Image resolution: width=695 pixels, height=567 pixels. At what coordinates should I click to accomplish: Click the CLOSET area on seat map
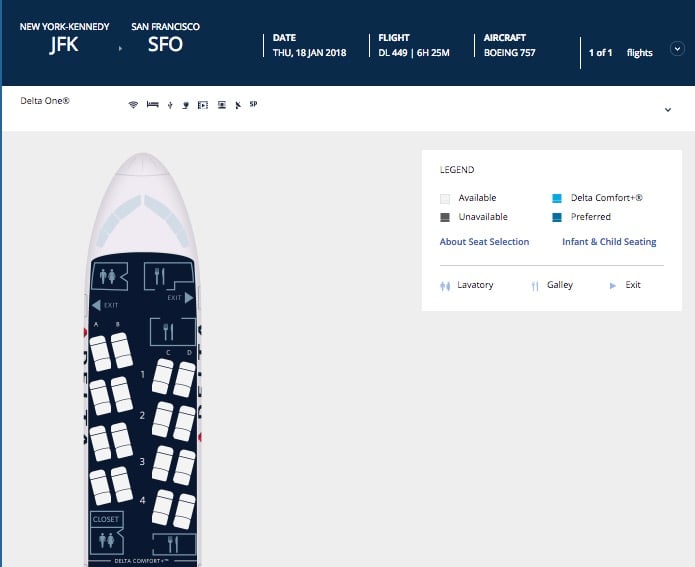(106, 519)
